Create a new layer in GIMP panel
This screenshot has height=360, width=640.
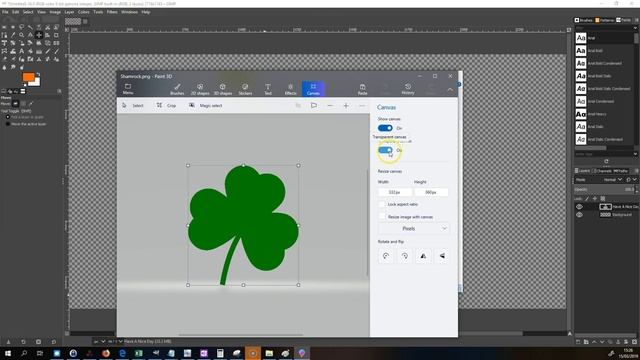pos(578,342)
